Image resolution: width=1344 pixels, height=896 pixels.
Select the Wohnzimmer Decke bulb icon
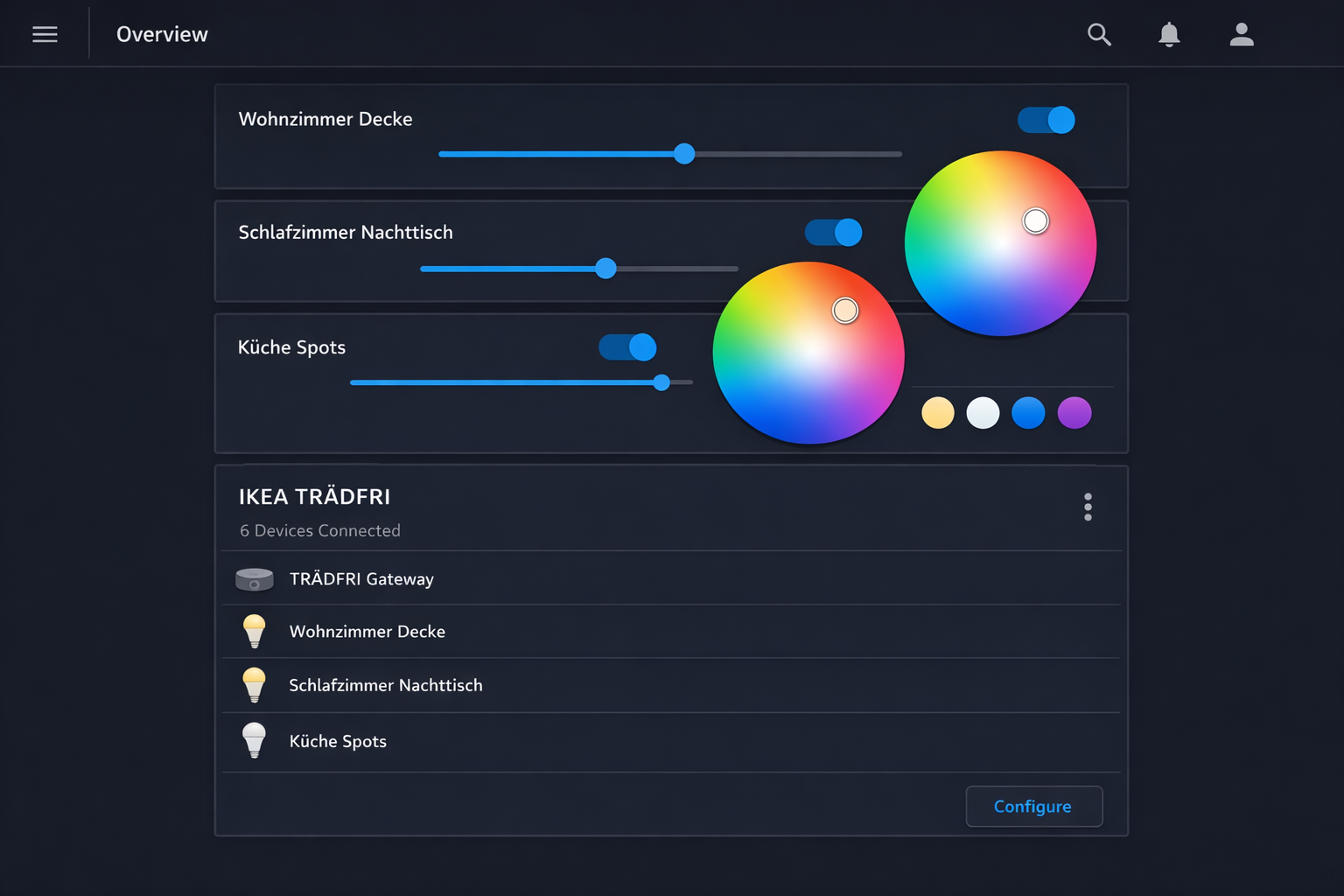(255, 631)
